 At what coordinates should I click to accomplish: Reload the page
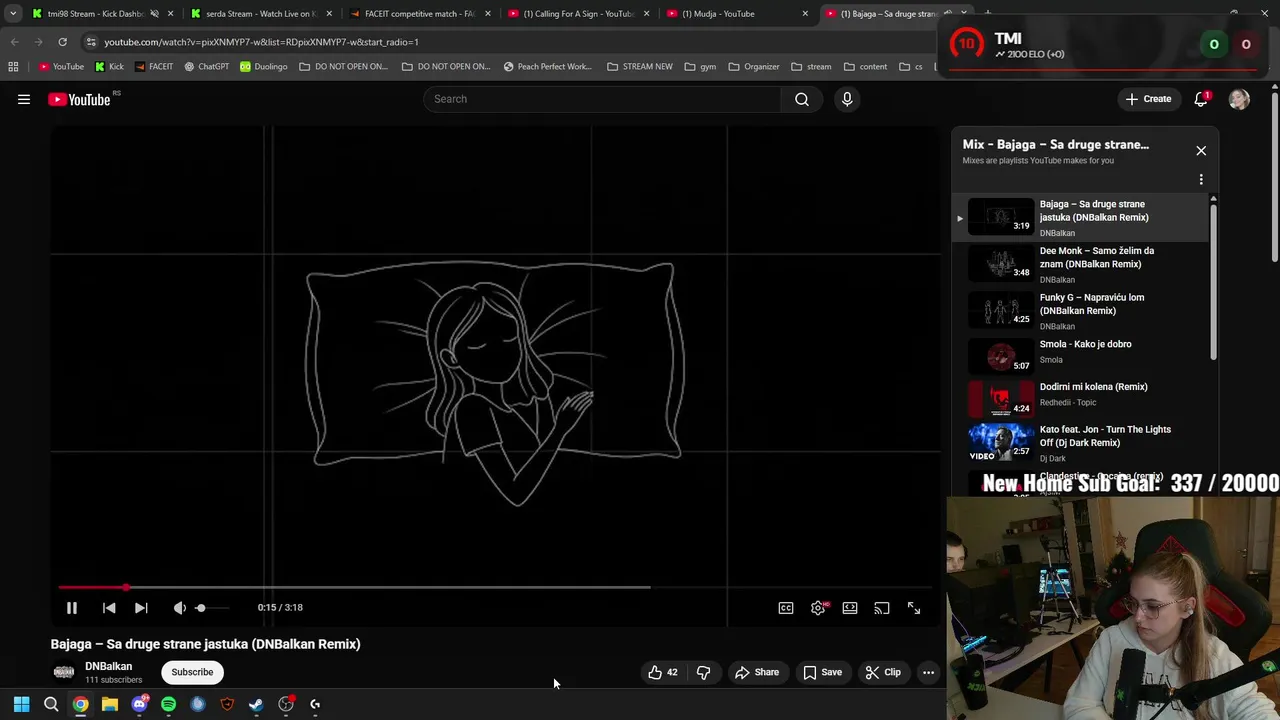tap(62, 42)
